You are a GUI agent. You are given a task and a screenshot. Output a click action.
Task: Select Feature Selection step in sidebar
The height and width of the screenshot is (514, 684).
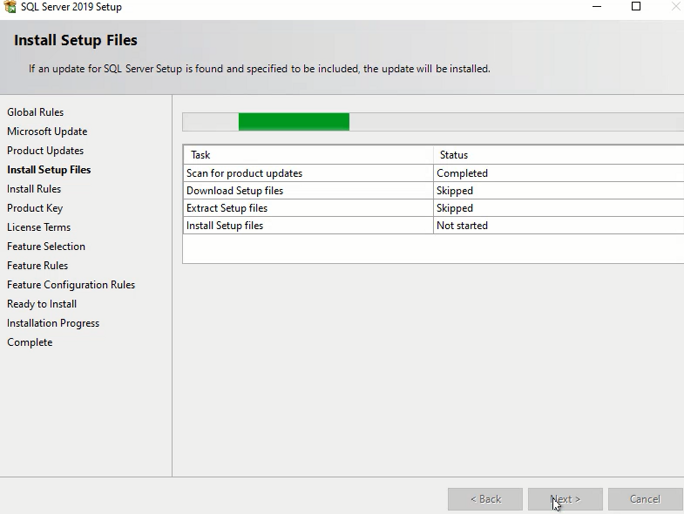coord(46,247)
